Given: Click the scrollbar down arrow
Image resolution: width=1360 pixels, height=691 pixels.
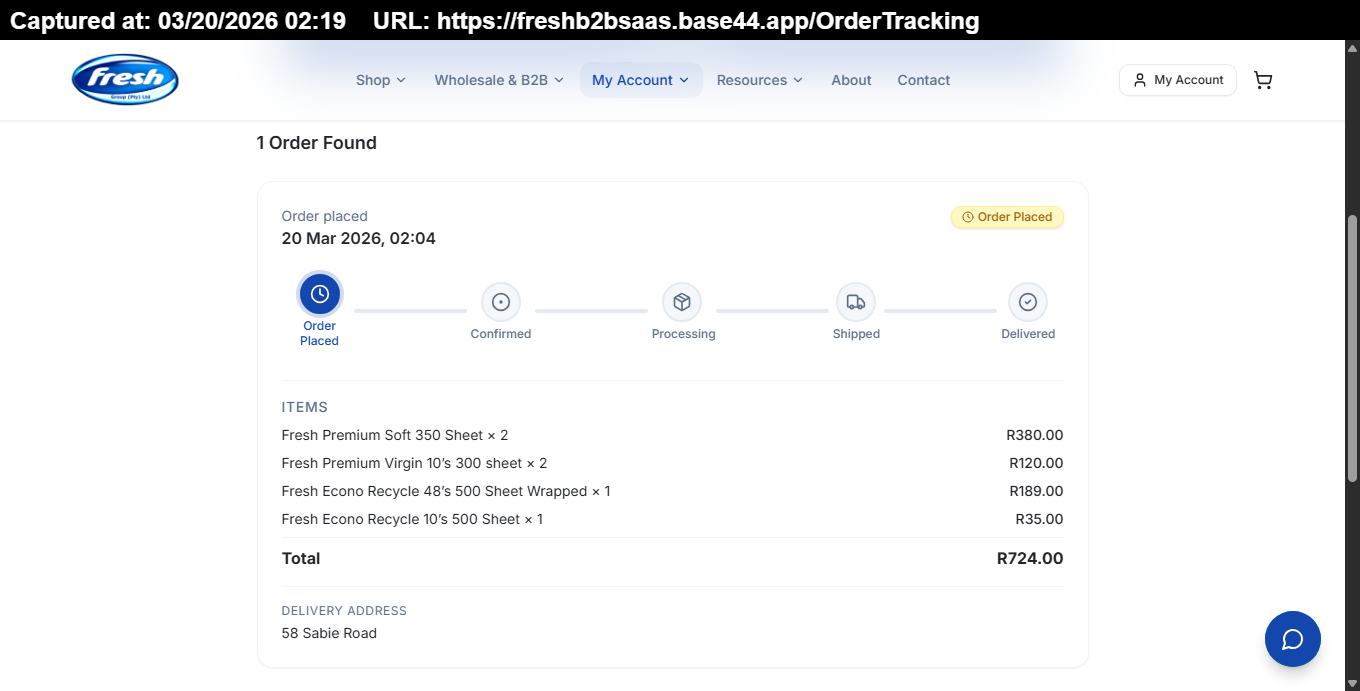Looking at the screenshot, I should [x=1353, y=683].
